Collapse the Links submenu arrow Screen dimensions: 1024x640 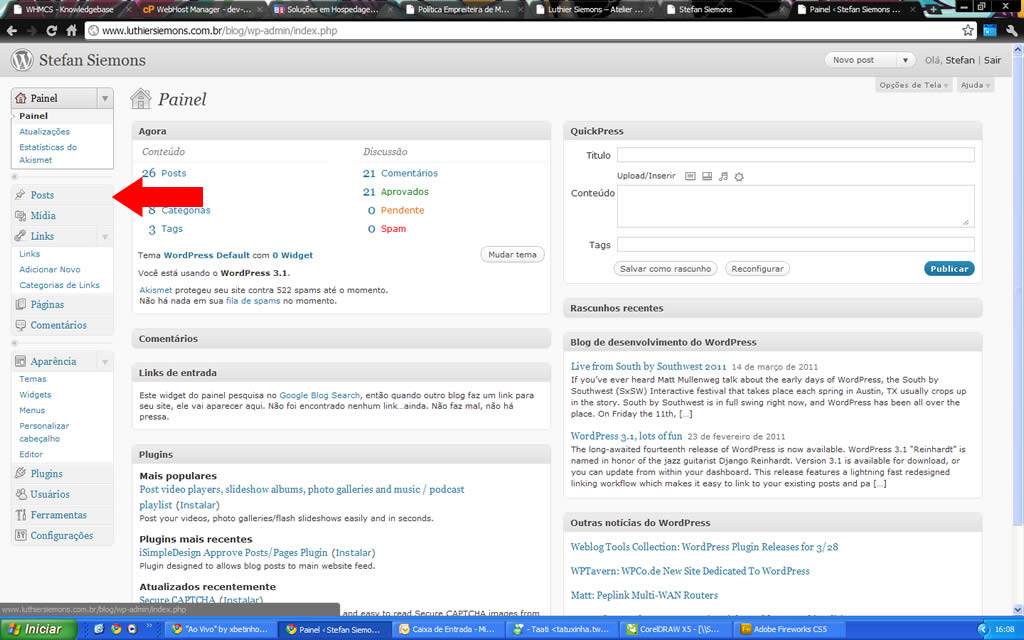pyautogui.click(x=104, y=236)
